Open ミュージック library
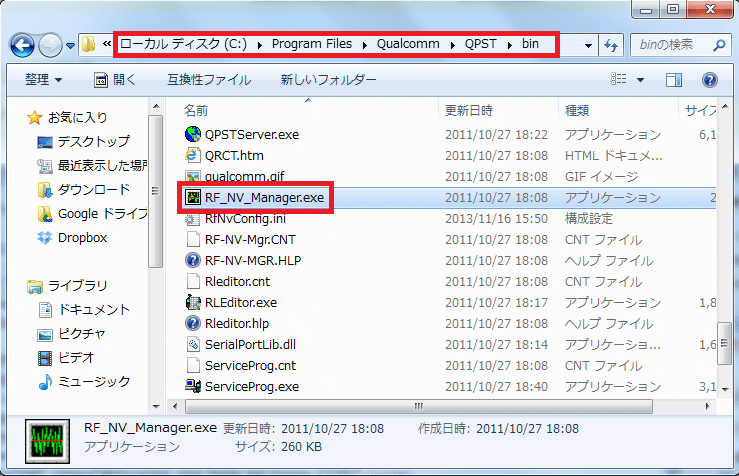Screen dimensions: 739x476 pyautogui.click(x=93, y=382)
